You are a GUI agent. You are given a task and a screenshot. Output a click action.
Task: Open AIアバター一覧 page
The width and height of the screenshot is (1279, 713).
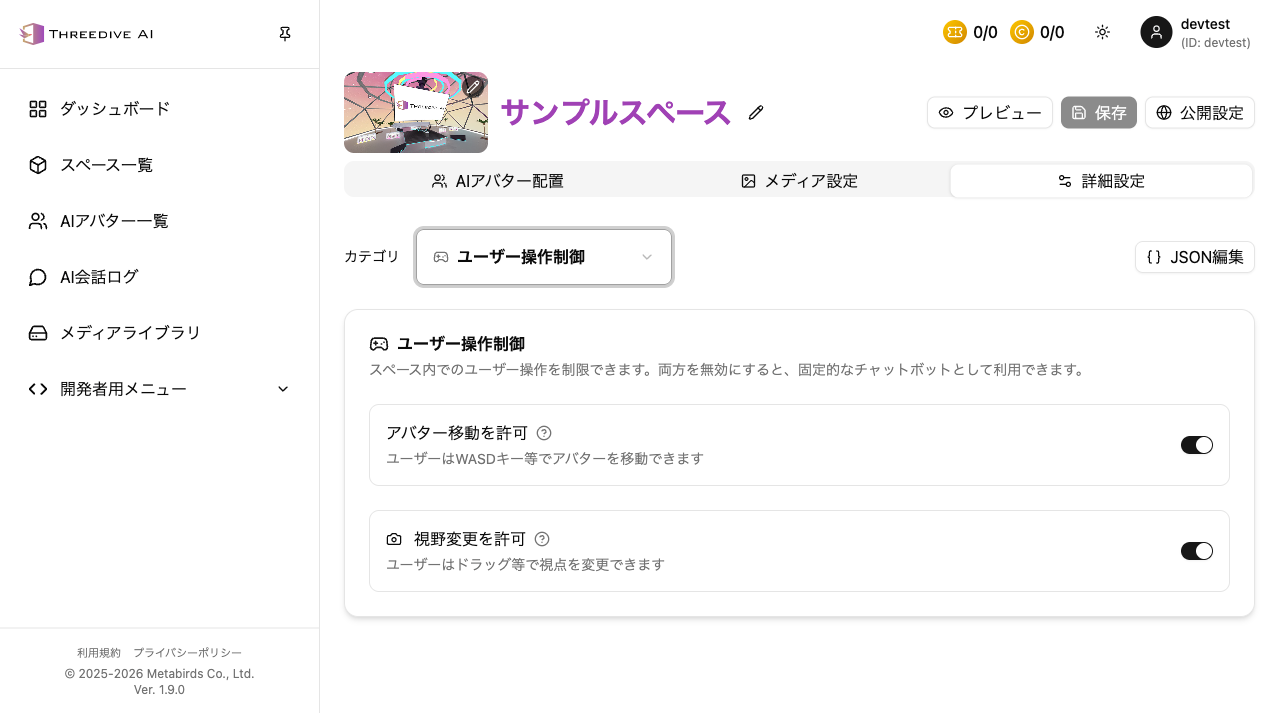click(x=160, y=221)
